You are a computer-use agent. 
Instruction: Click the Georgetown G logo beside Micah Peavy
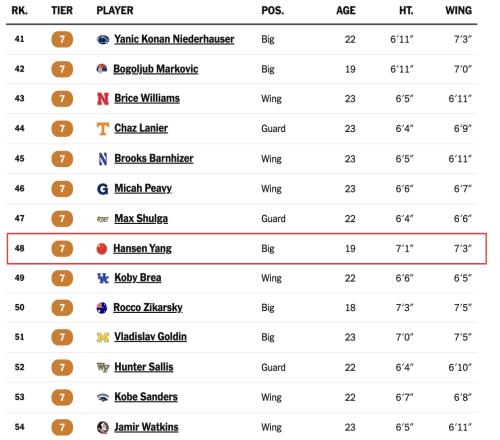(103, 189)
